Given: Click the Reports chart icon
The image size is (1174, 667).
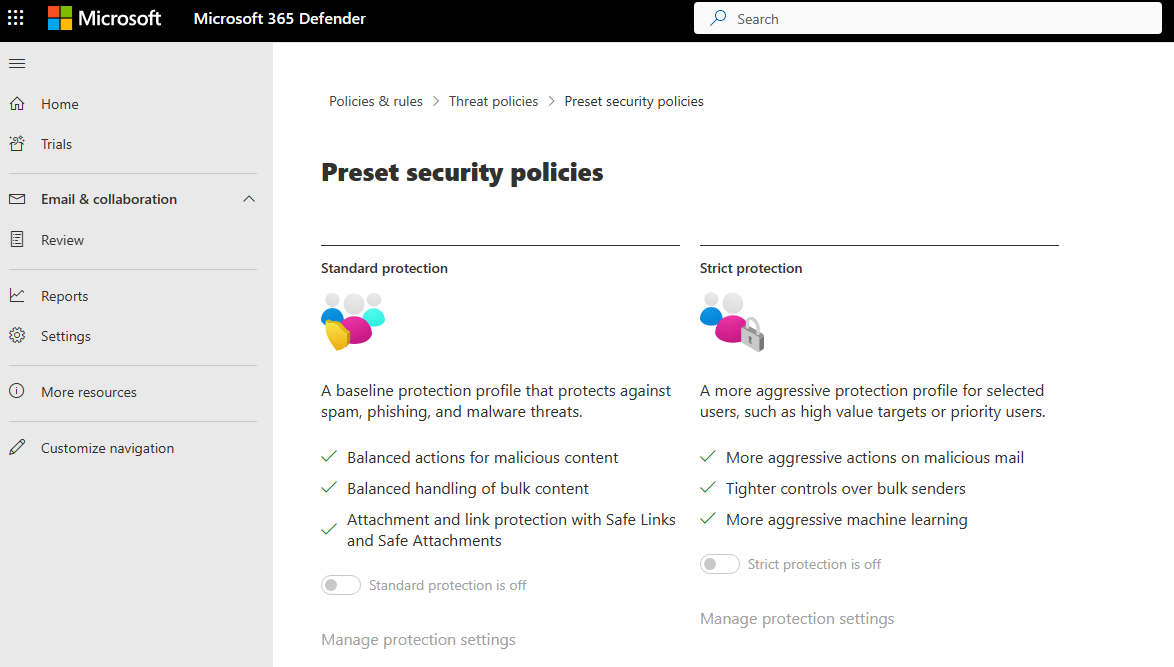Looking at the screenshot, I should point(17,296).
